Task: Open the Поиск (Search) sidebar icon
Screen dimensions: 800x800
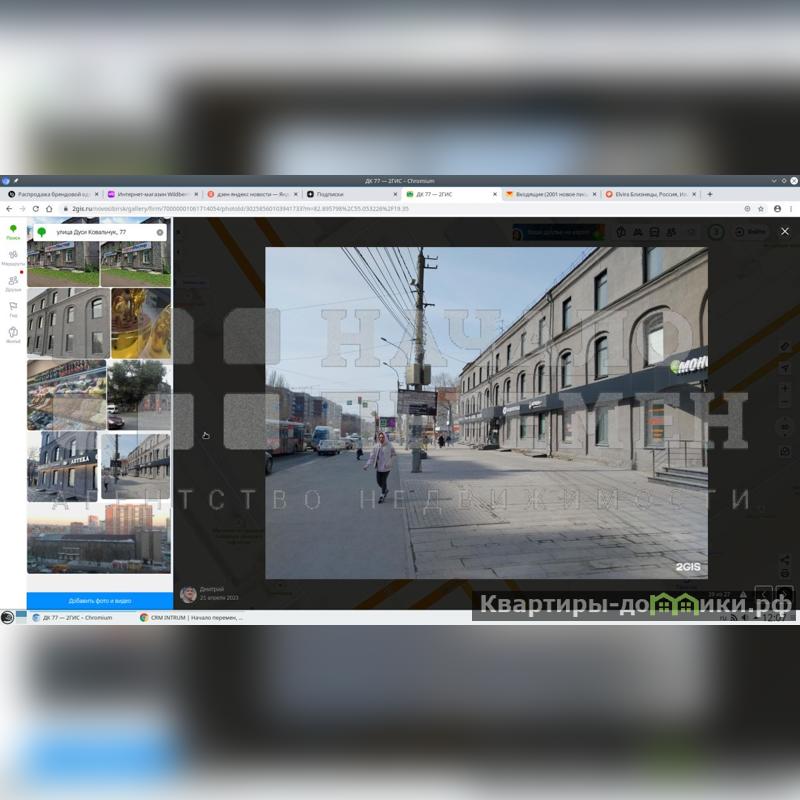Action: (13, 232)
